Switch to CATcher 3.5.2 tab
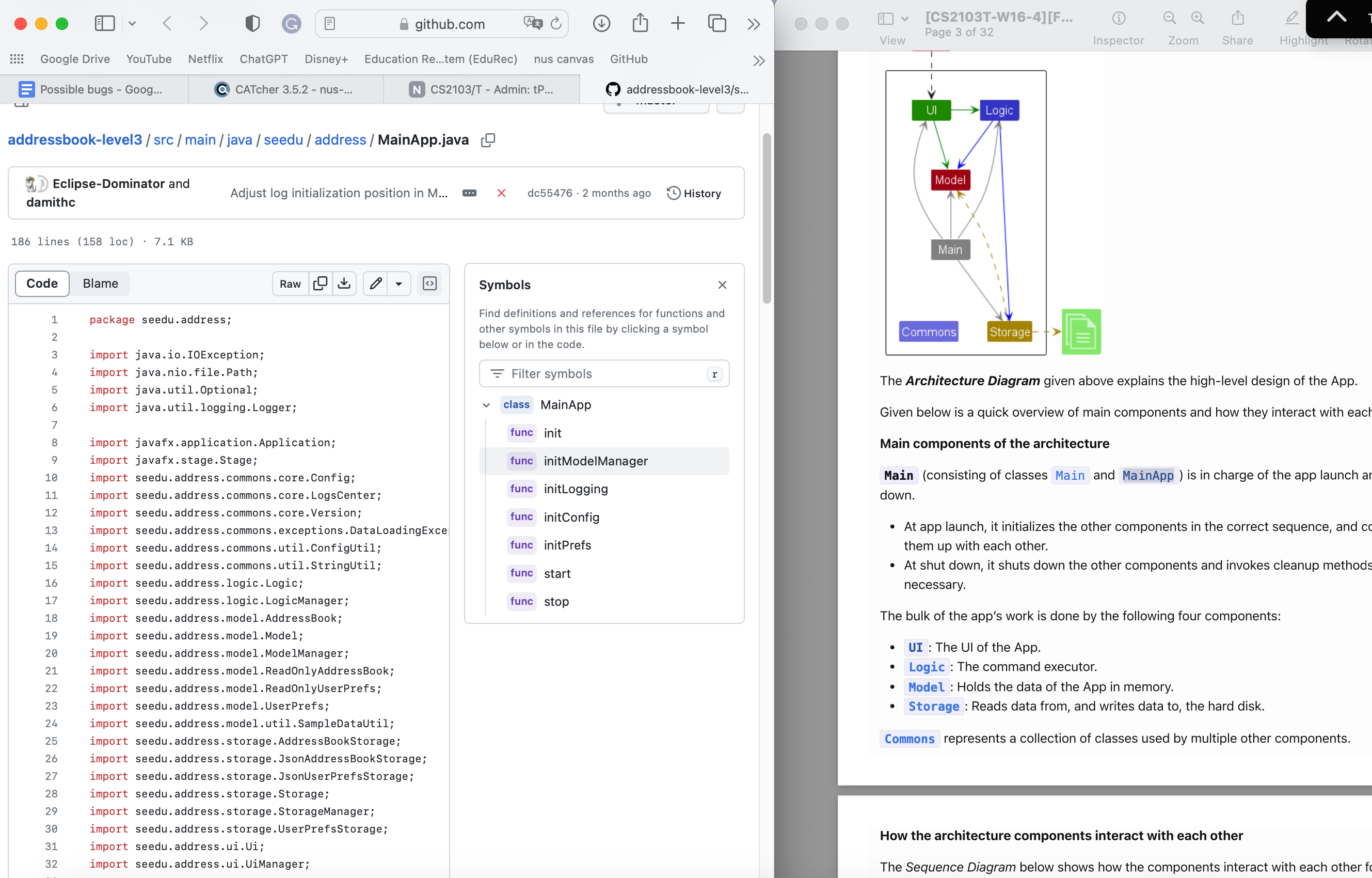 (x=285, y=89)
